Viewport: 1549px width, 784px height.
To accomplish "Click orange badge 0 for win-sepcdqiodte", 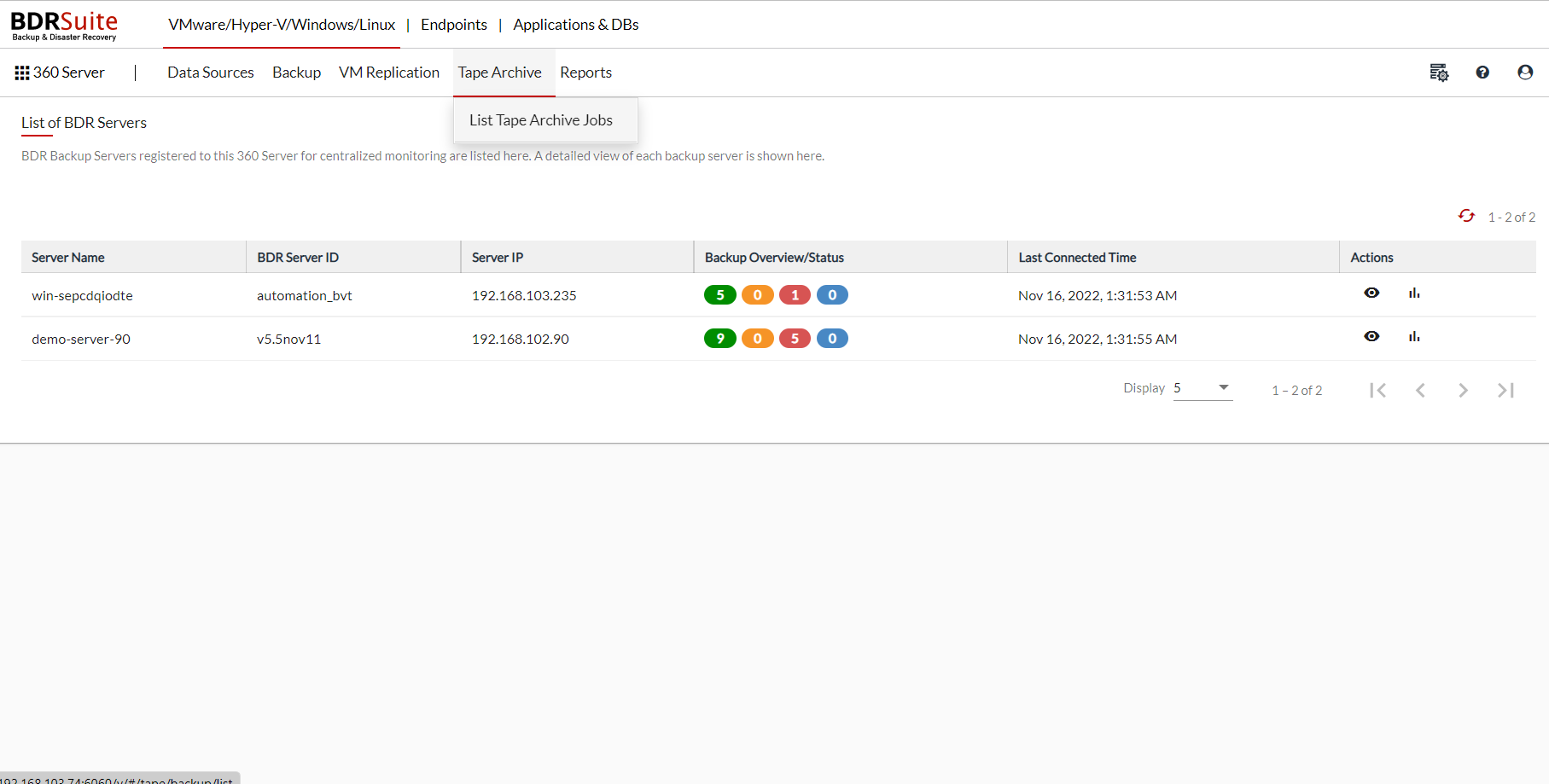I will (758, 295).
